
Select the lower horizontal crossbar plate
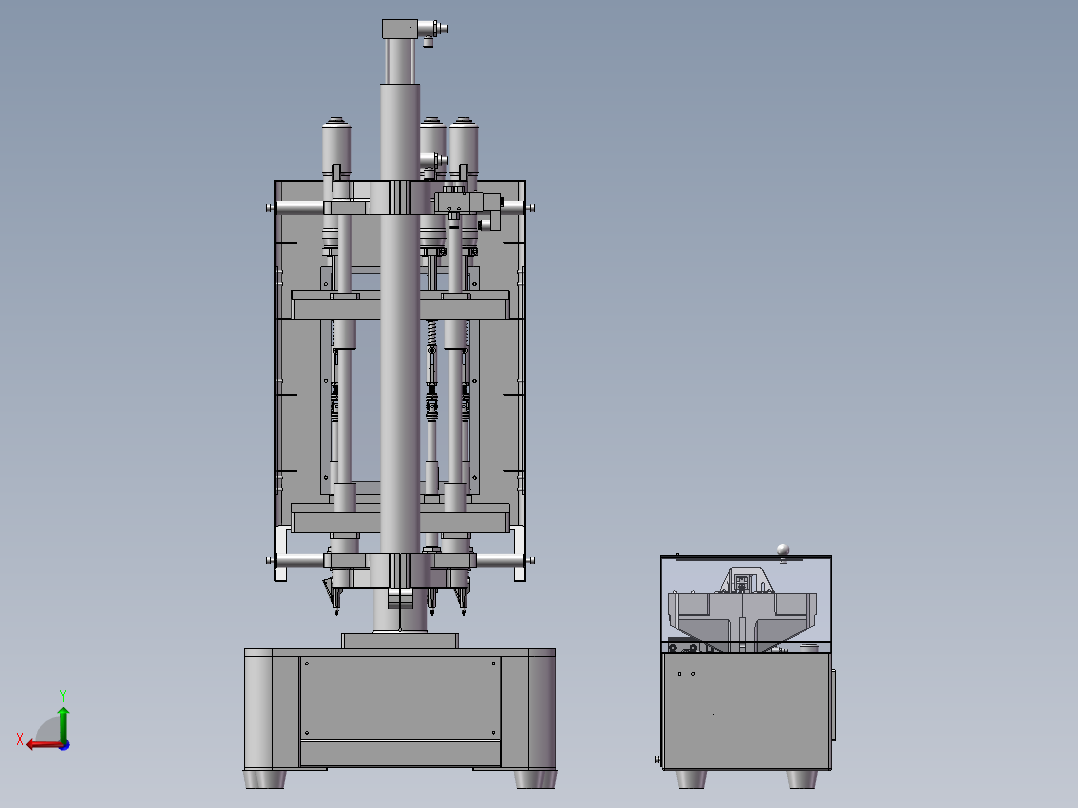pyautogui.click(x=400, y=518)
